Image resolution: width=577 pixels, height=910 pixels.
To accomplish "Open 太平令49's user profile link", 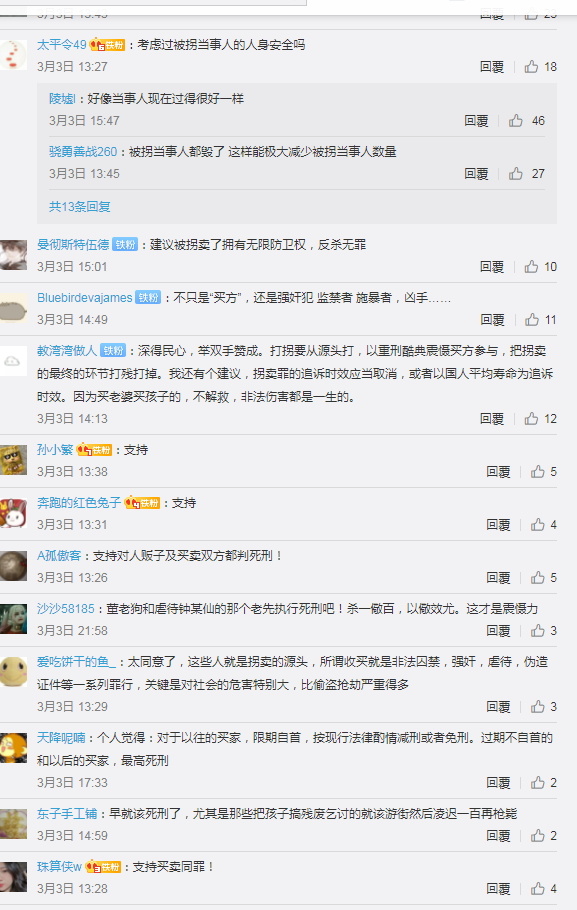I will pyautogui.click(x=62, y=45).
